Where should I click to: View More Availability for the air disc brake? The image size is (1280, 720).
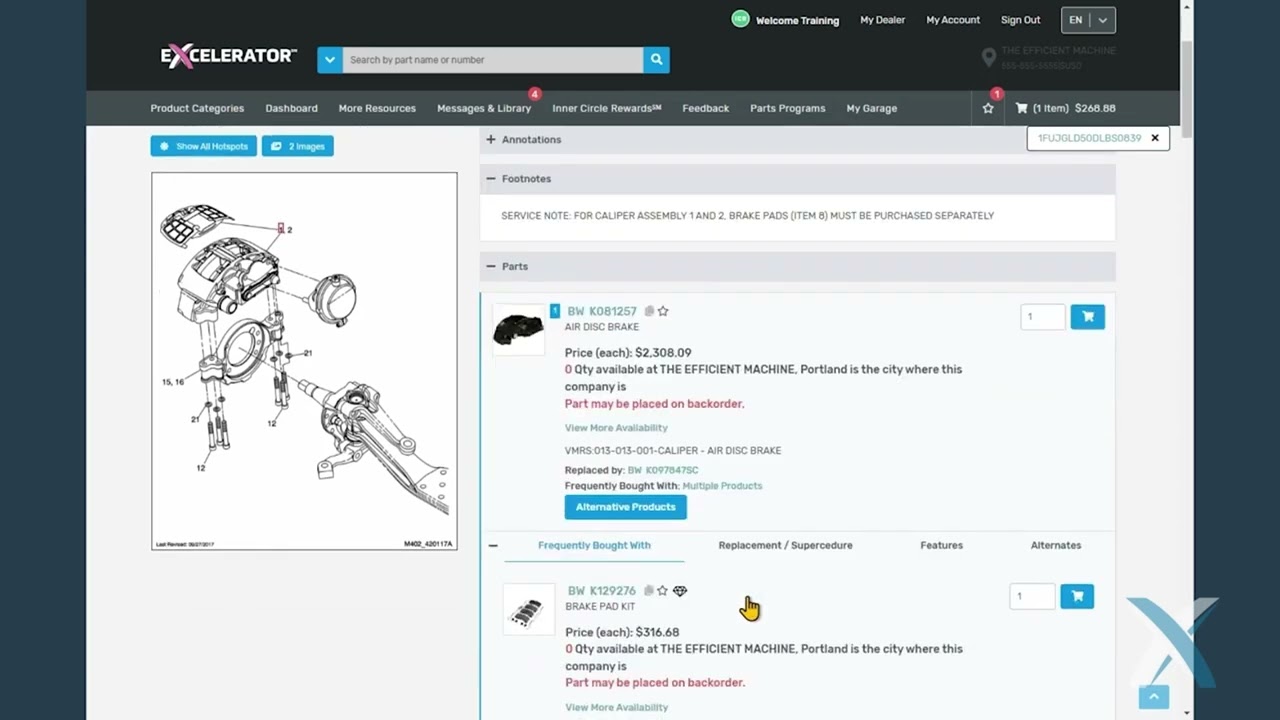click(x=616, y=428)
